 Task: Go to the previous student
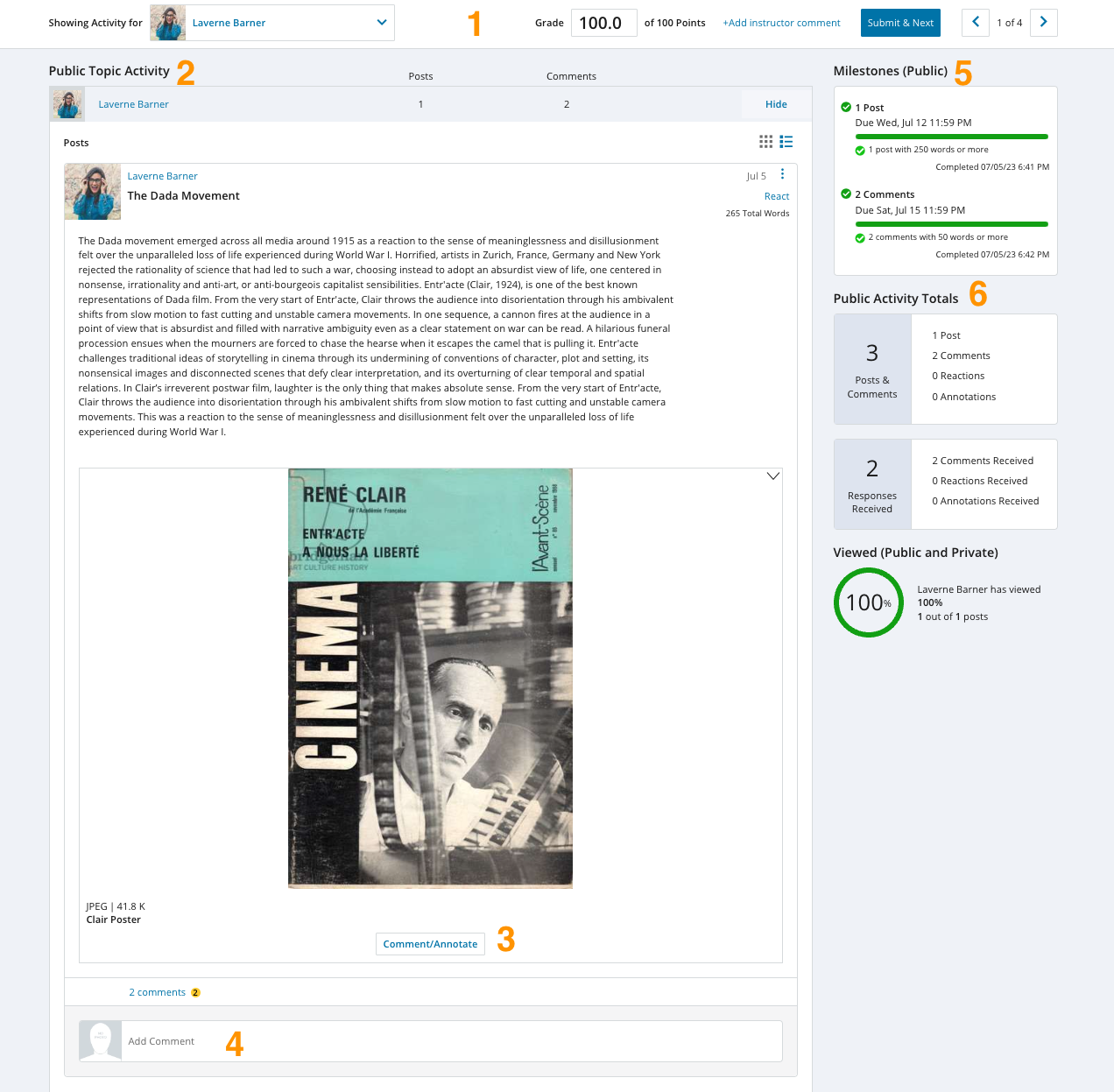coord(976,23)
